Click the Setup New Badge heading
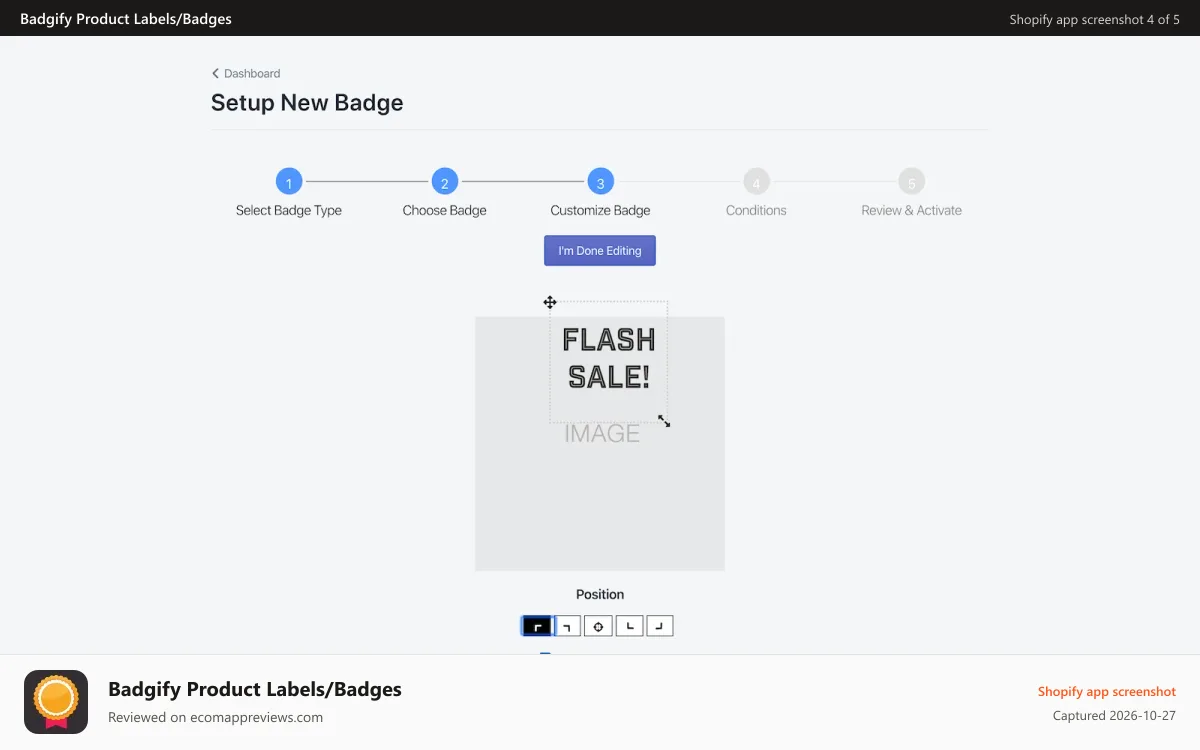Image resolution: width=1200 pixels, height=750 pixels. click(307, 103)
